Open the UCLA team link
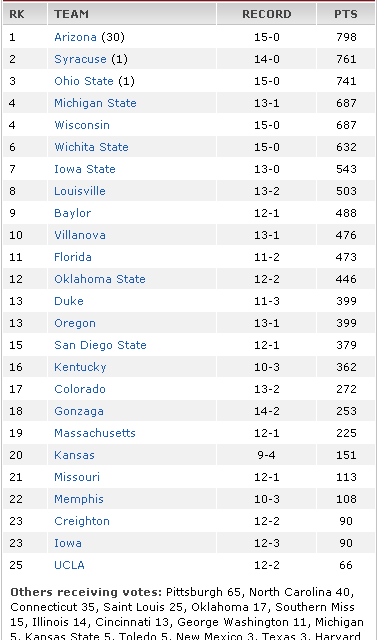 pos(69,565)
